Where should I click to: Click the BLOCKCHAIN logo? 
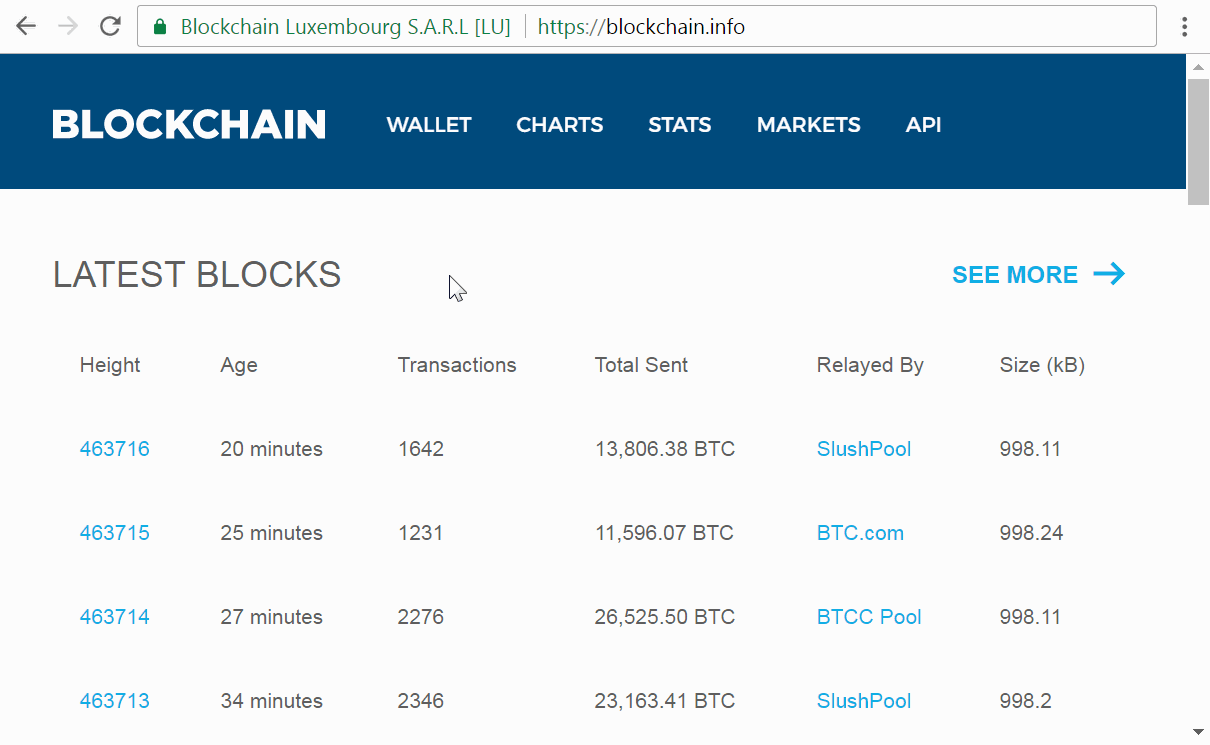tap(189, 125)
